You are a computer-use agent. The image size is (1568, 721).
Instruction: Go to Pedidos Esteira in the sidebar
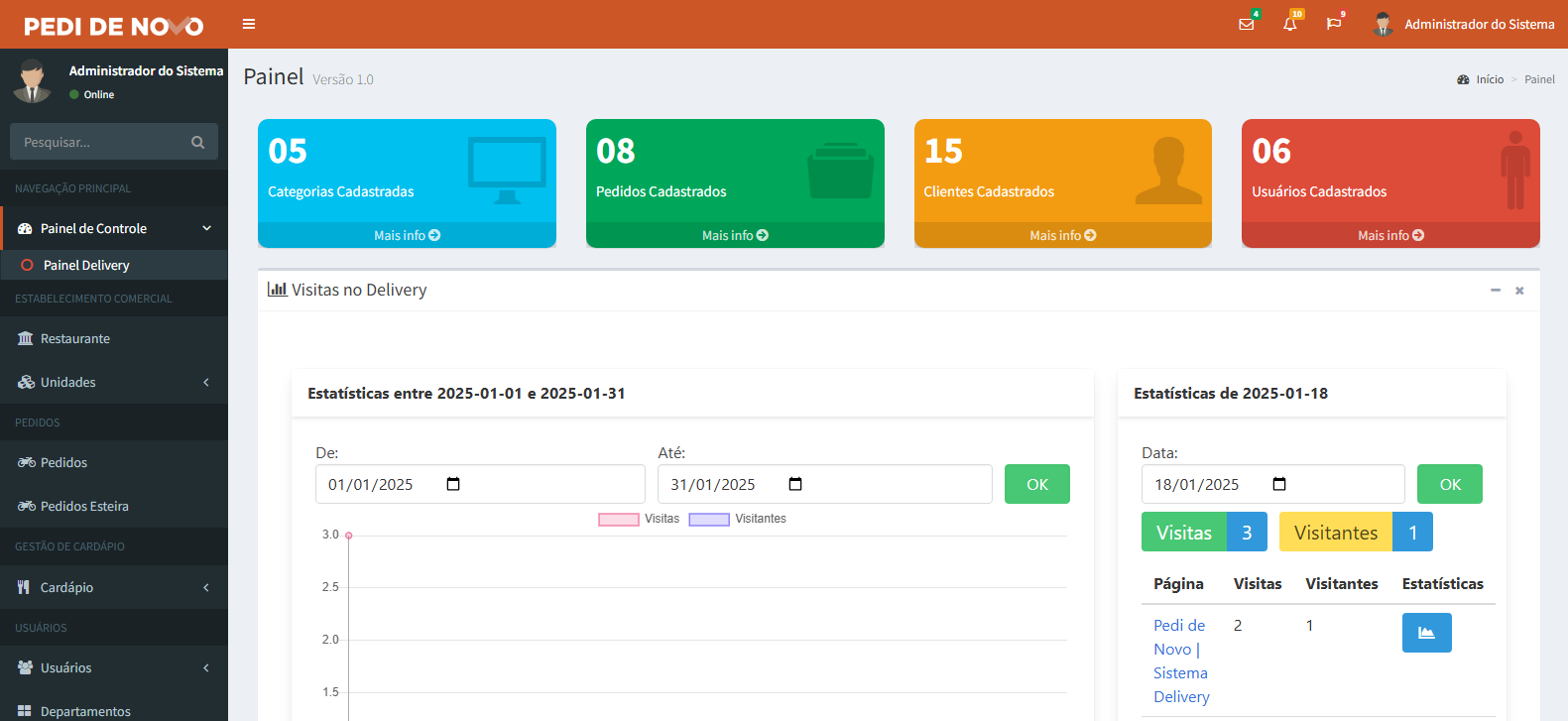pyautogui.click(x=84, y=506)
